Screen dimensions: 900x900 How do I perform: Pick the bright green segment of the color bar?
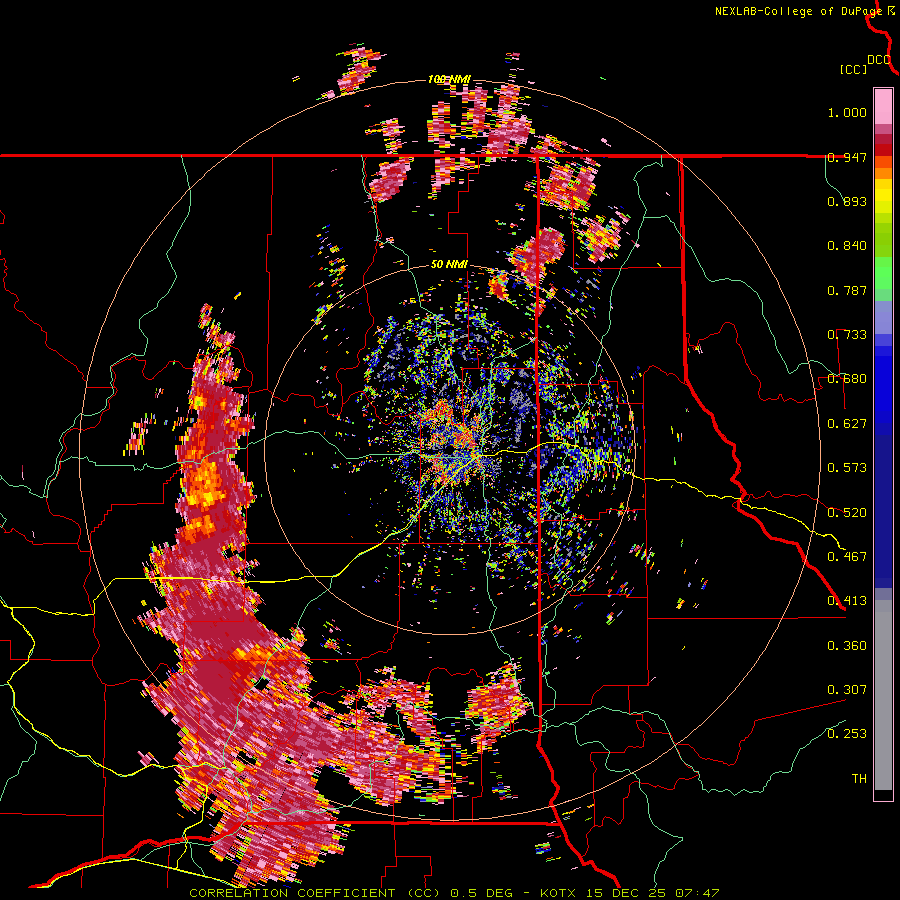coord(883,273)
